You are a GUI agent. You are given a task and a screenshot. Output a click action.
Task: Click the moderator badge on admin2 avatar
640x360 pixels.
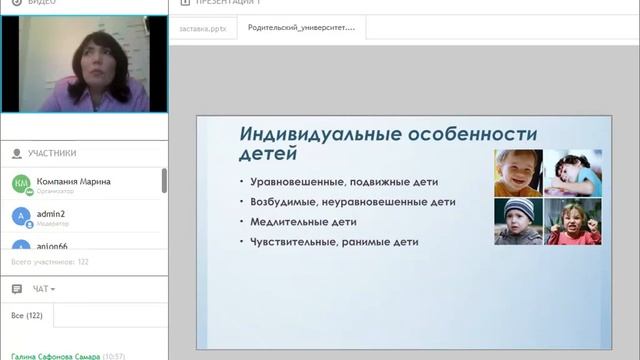pos(29,224)
